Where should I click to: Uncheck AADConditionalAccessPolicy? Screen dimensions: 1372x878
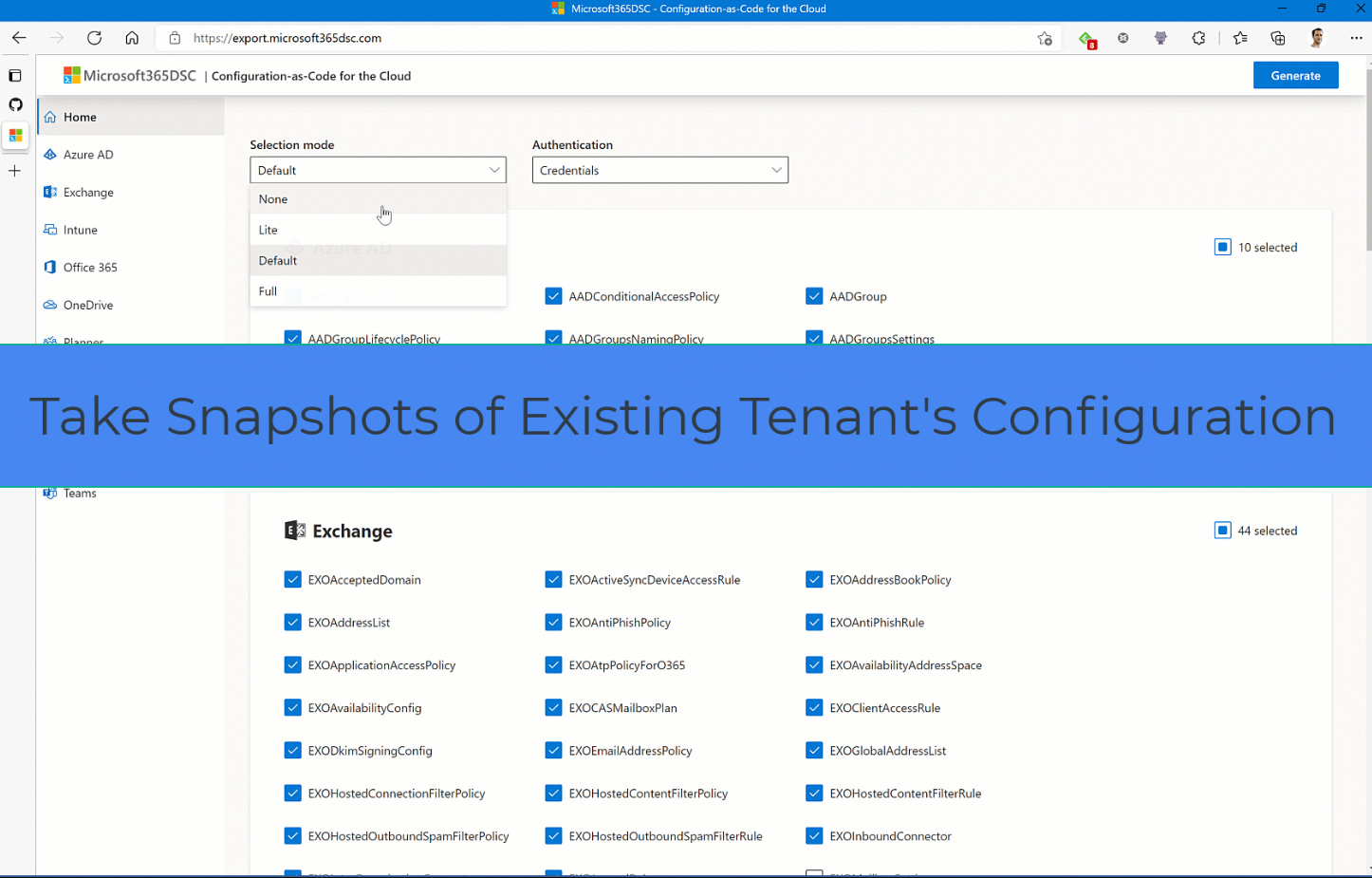553,296
